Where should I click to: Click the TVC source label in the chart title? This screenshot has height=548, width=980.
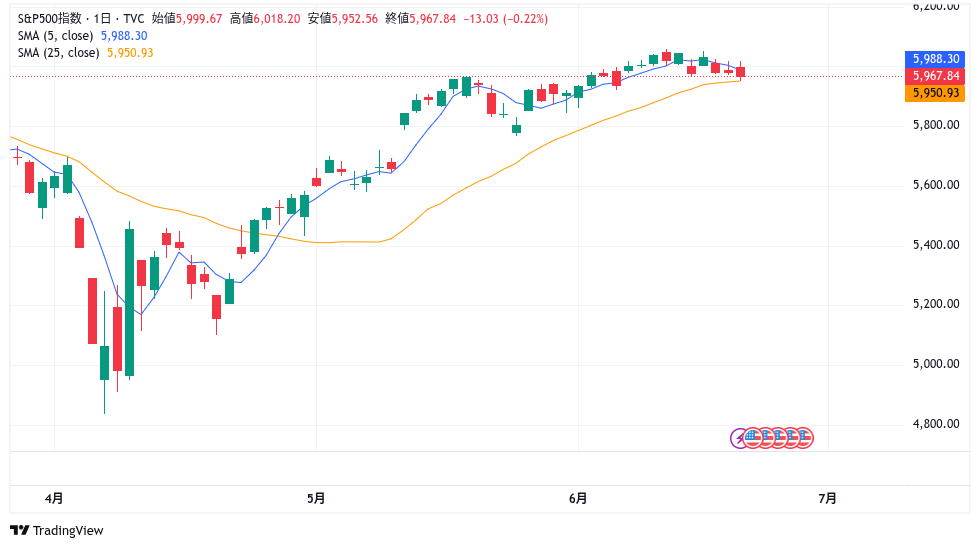134,18
